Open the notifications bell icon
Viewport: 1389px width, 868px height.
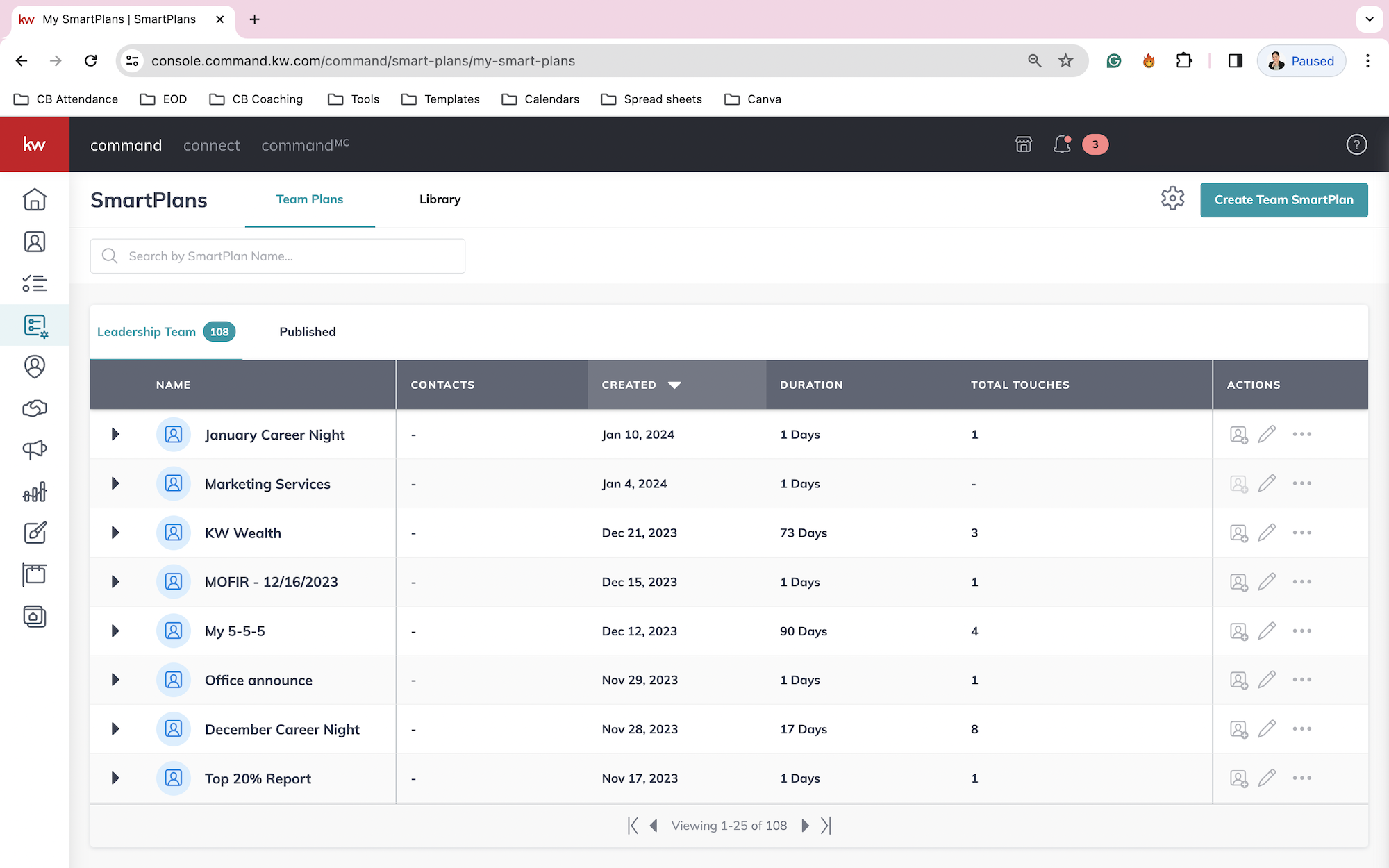1062,144
